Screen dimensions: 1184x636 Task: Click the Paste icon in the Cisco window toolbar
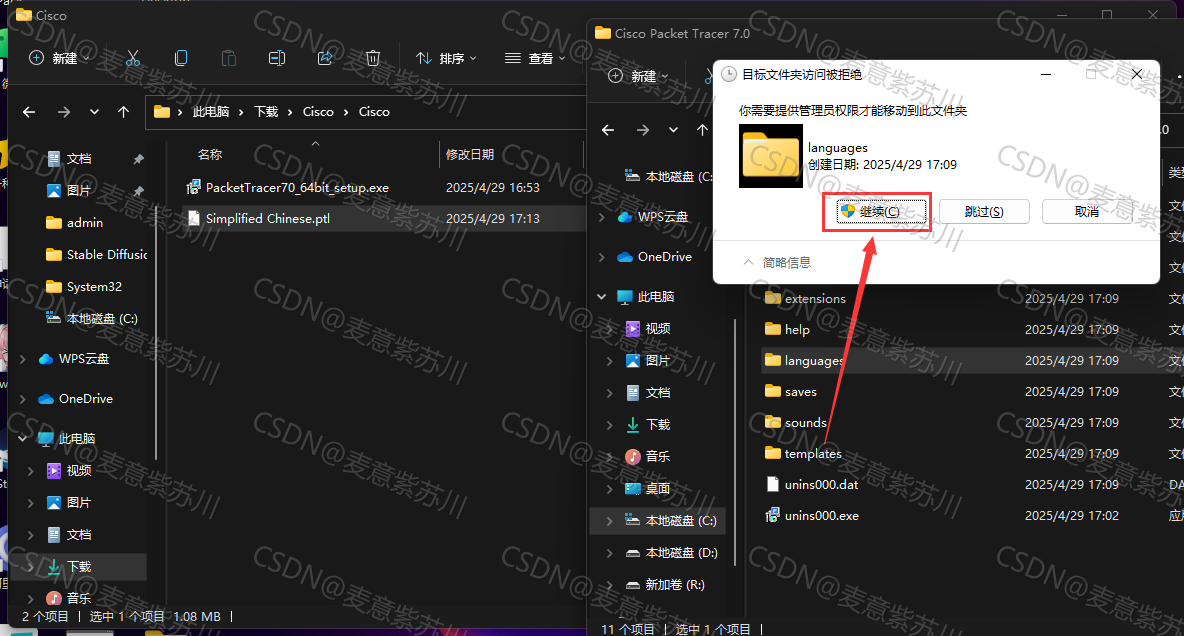229,58
